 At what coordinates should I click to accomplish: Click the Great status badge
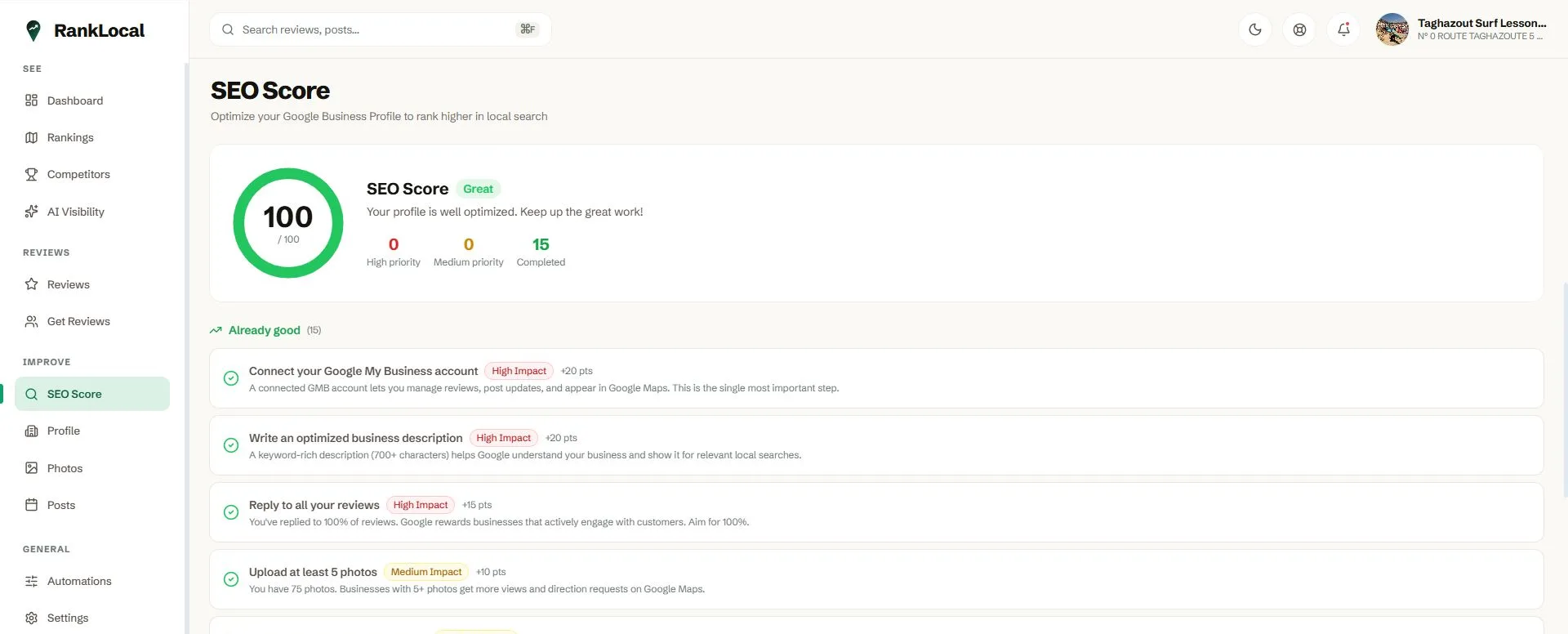click(x=478, y=189)
